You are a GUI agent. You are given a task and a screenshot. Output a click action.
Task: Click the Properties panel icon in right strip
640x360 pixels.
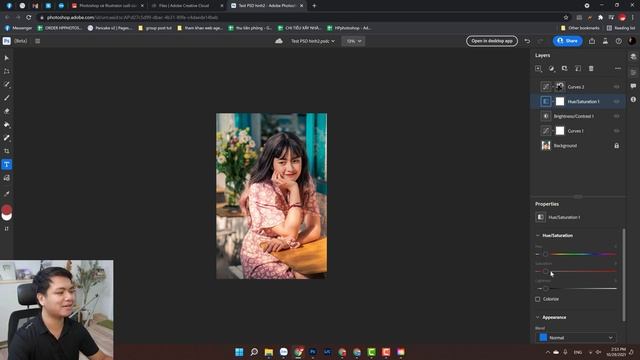click(x=633, y=72)
